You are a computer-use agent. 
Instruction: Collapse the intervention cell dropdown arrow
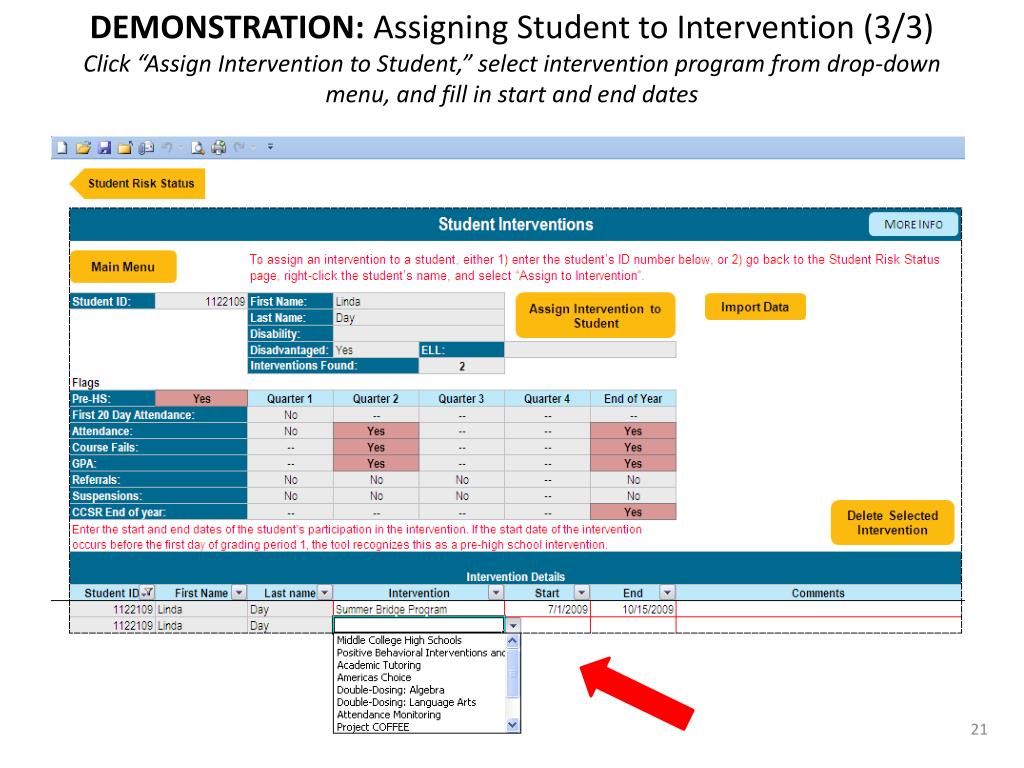click(513, 626)
